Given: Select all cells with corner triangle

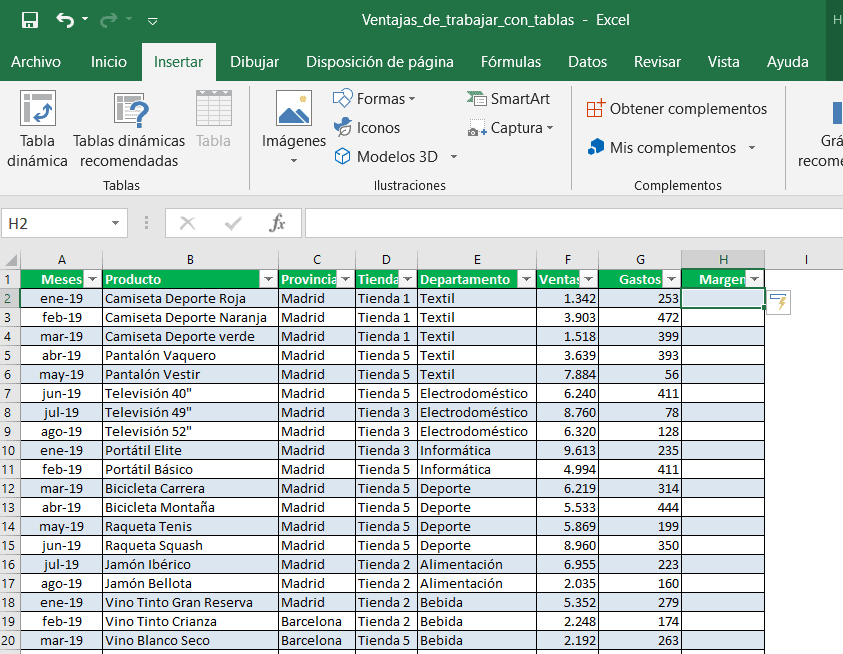Looking at the screenshot, I should [11, 260].
